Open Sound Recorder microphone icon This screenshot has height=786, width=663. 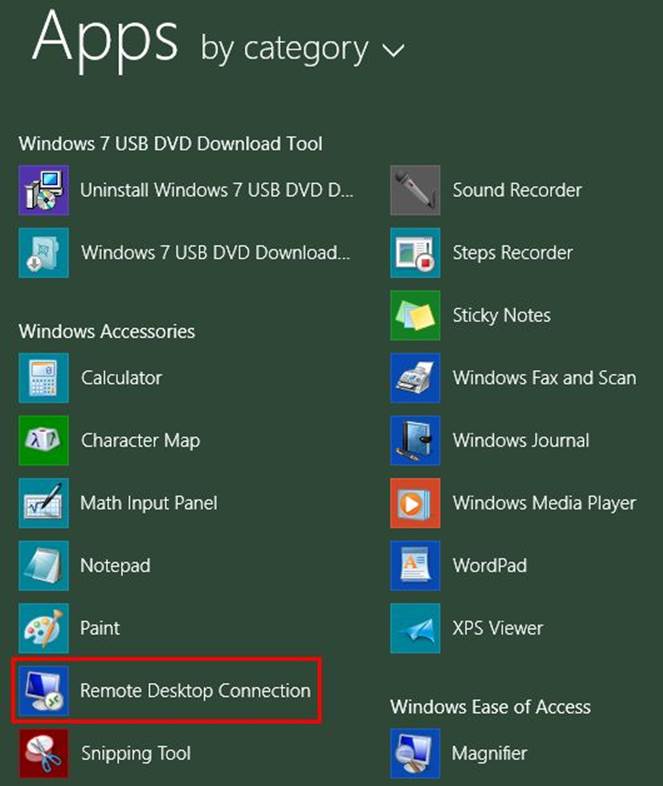[x=415, y=190]
